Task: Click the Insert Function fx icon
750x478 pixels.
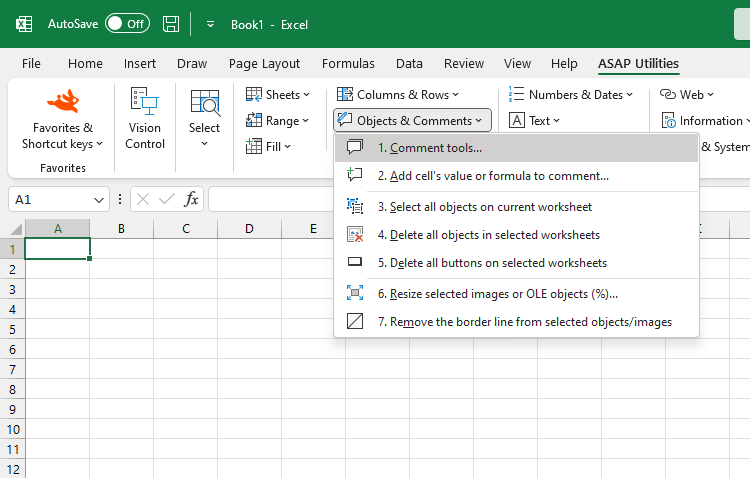Action: (191, 199)
